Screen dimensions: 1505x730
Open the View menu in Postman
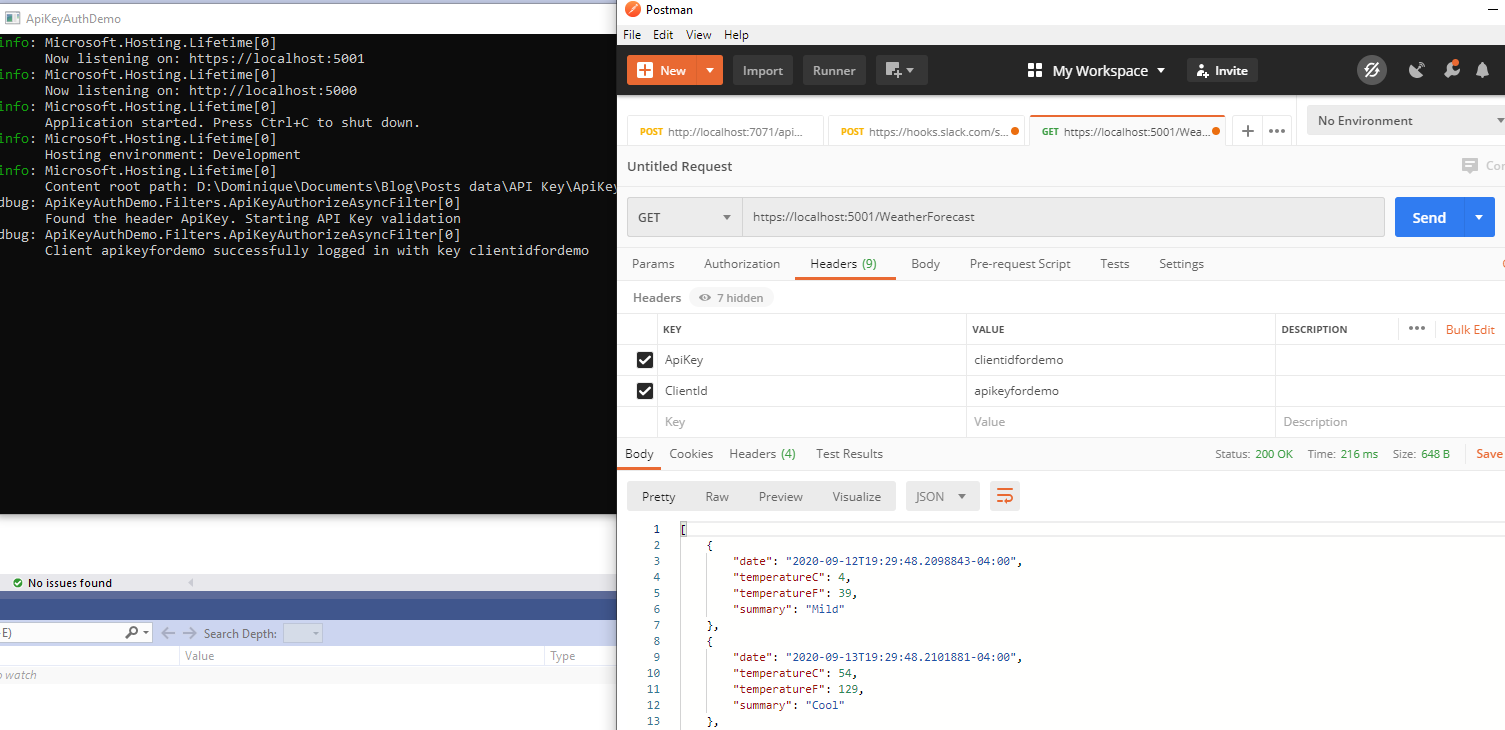point(699,35)
